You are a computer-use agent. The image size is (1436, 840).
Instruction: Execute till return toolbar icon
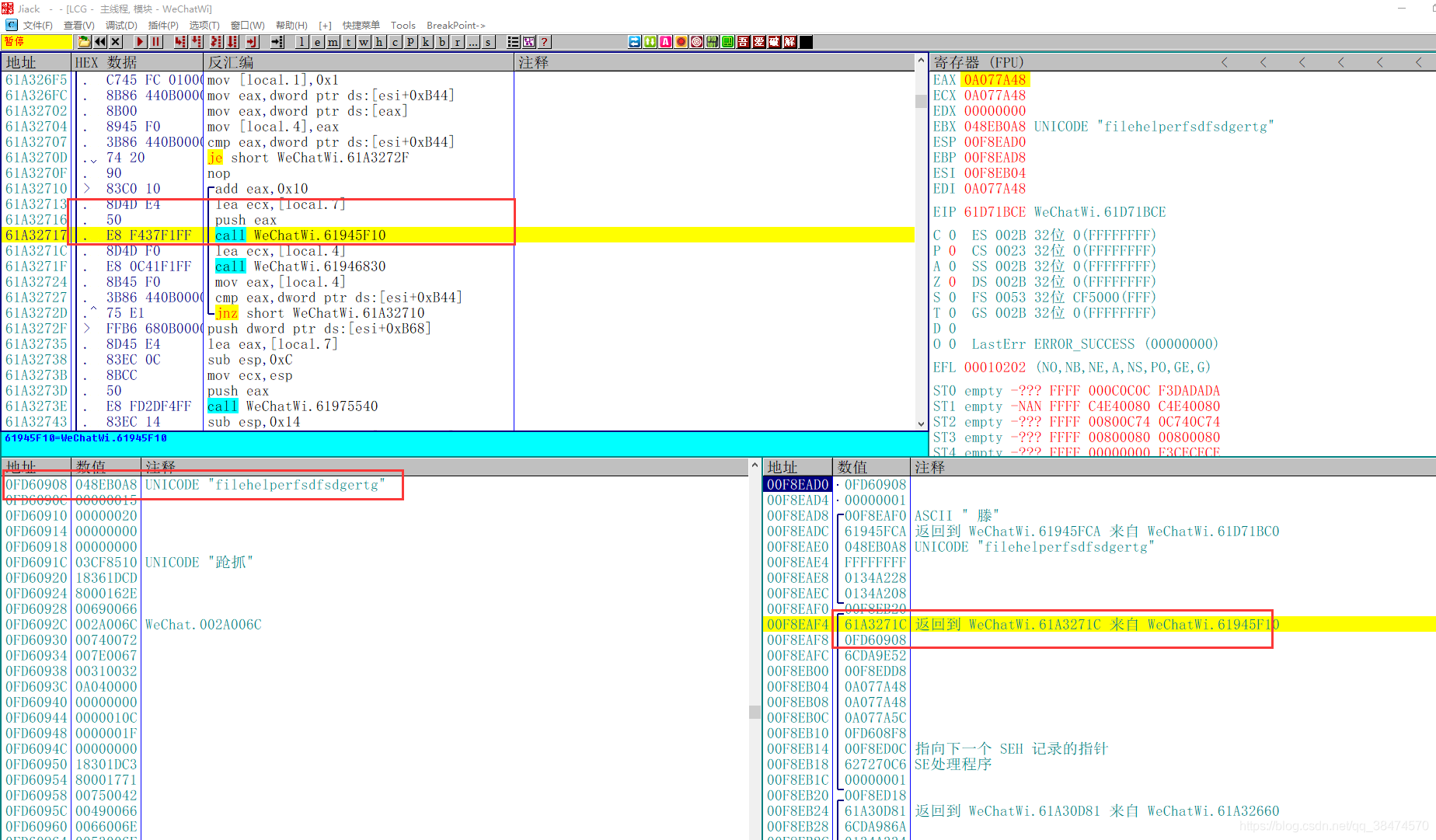(x=252, y=42)
